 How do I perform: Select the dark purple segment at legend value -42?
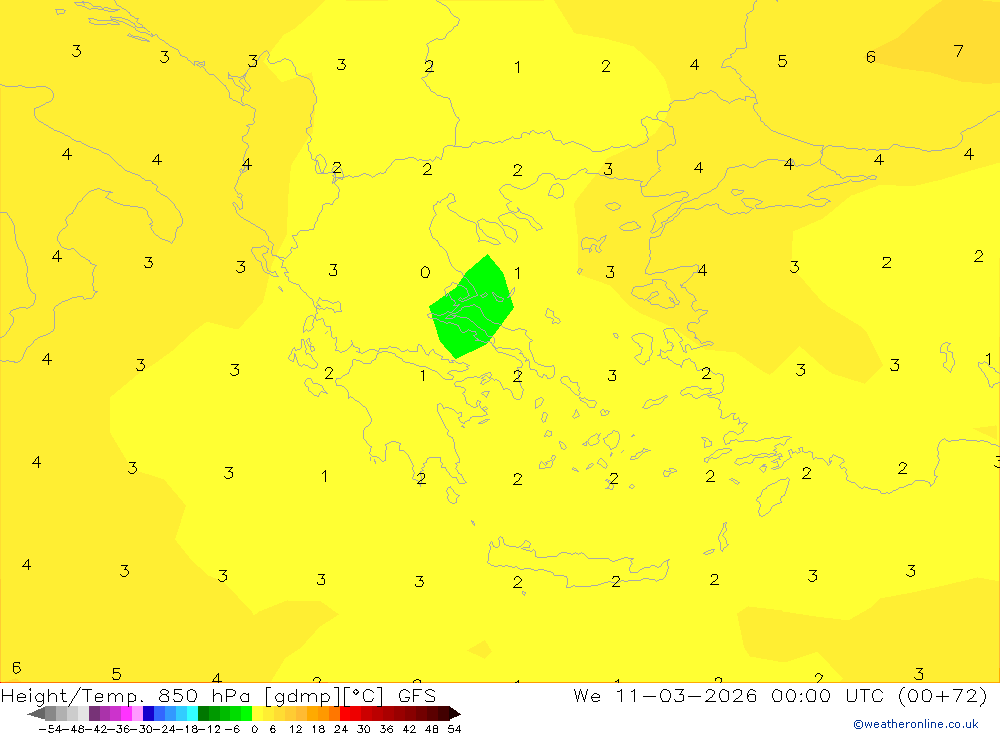94,713
